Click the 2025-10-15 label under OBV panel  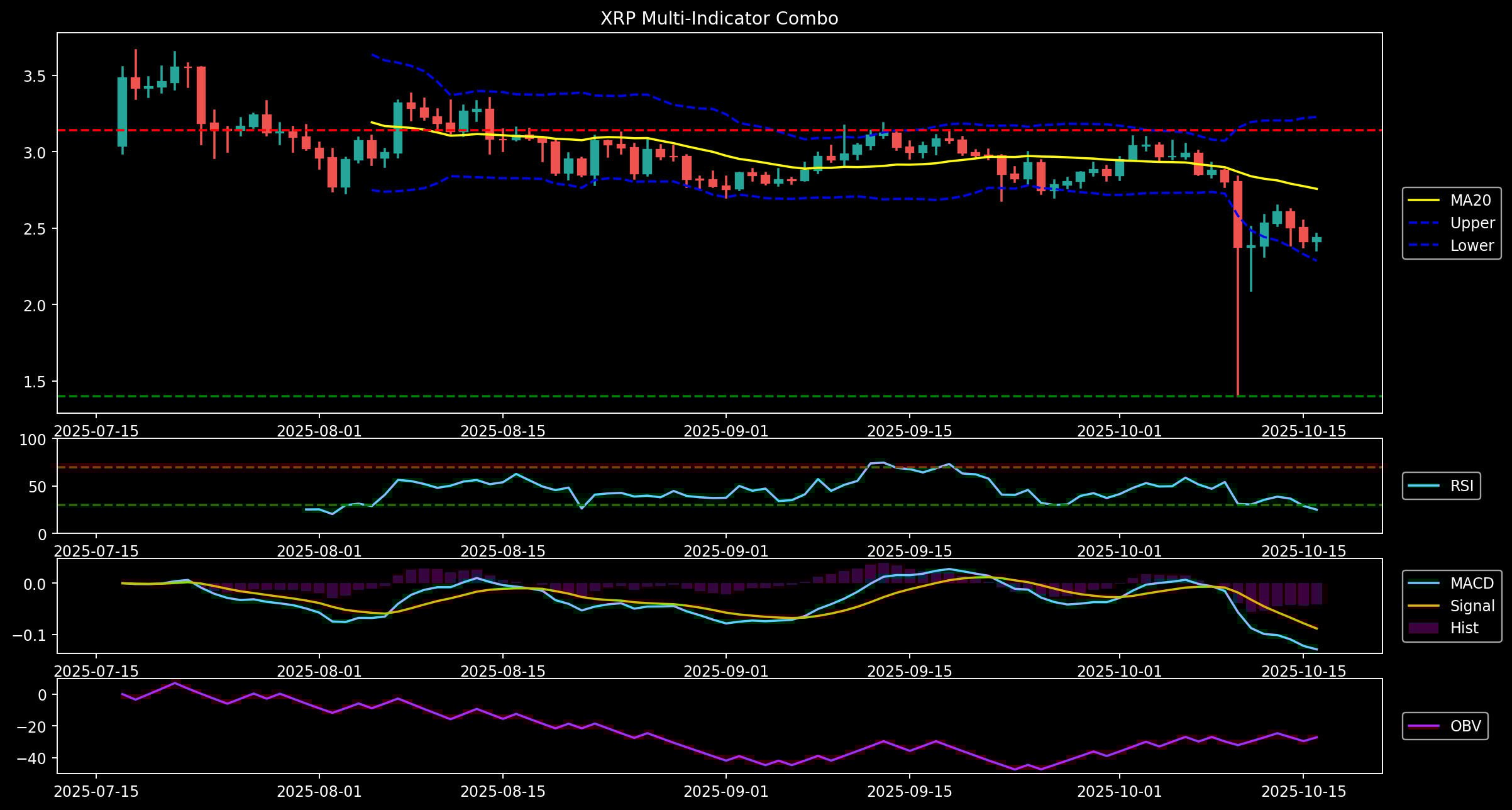click(1303, 792)
